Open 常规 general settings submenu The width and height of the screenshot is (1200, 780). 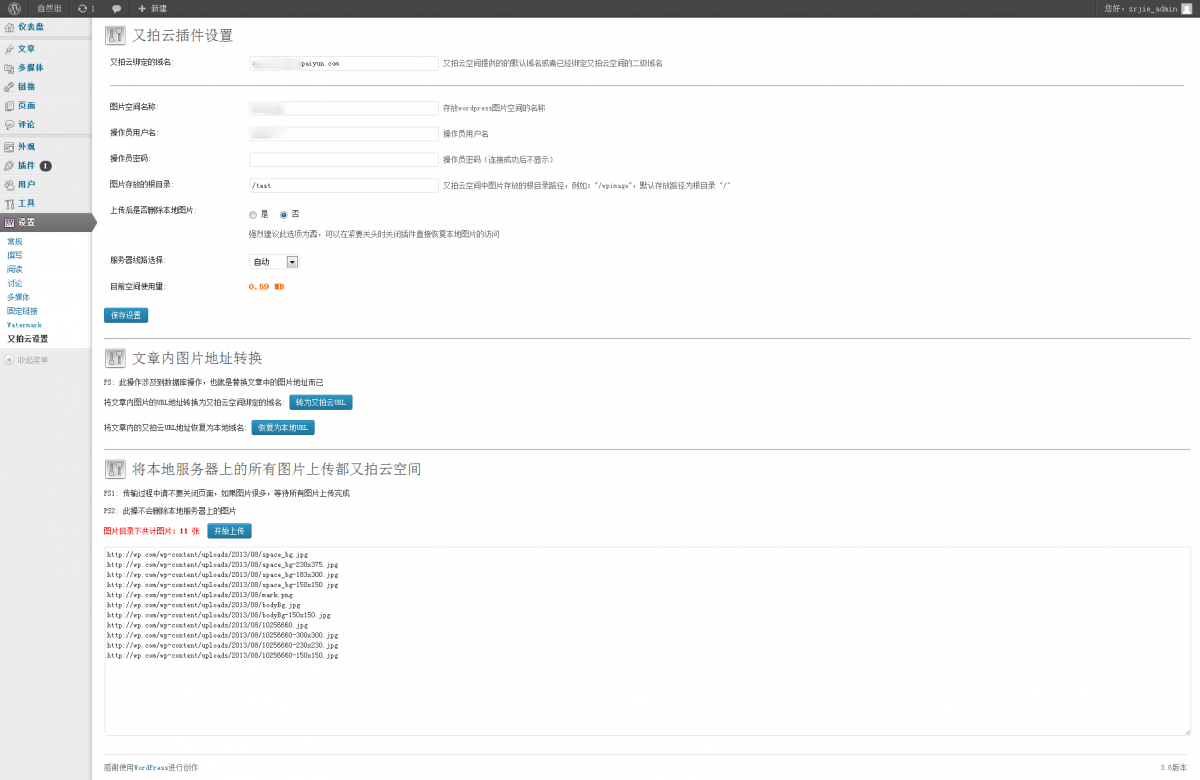[x=14, y=241]
